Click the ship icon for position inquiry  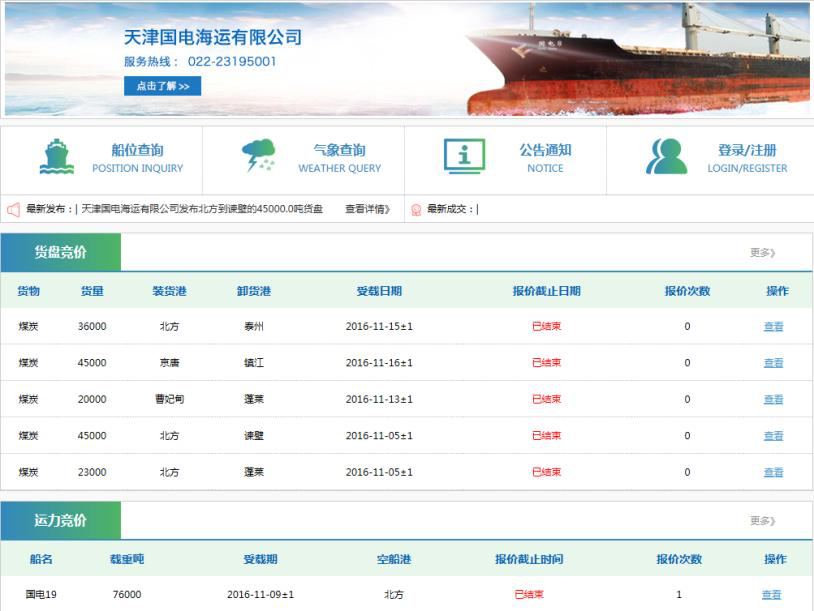[56, 157]
